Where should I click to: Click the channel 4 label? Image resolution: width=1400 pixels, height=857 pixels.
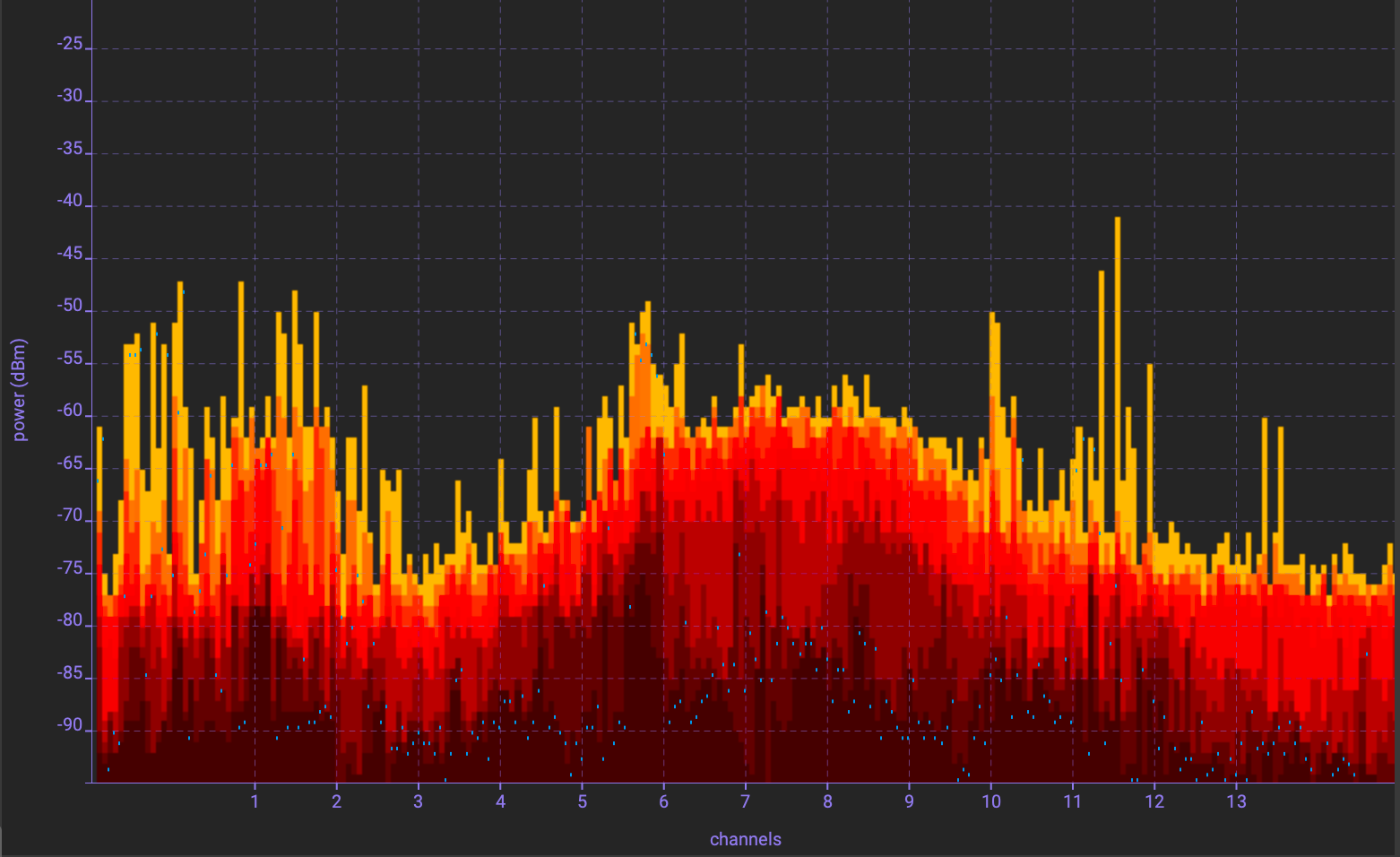pyautogui.click(x=500, y=801)
